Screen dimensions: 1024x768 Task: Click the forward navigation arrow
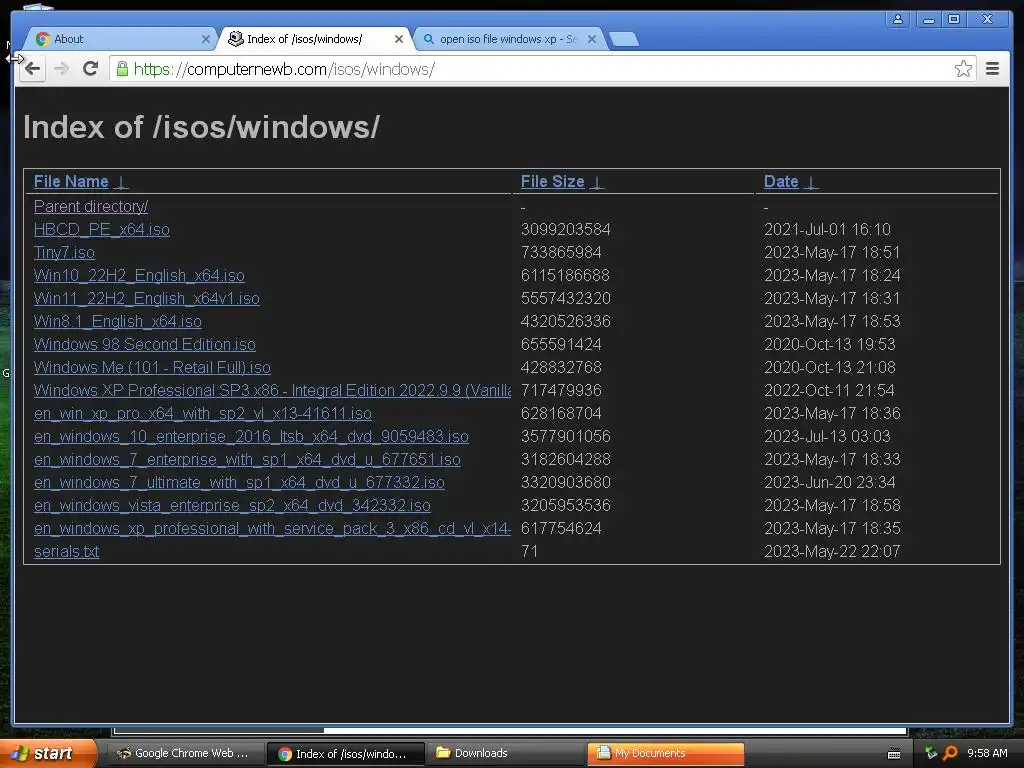61,69
